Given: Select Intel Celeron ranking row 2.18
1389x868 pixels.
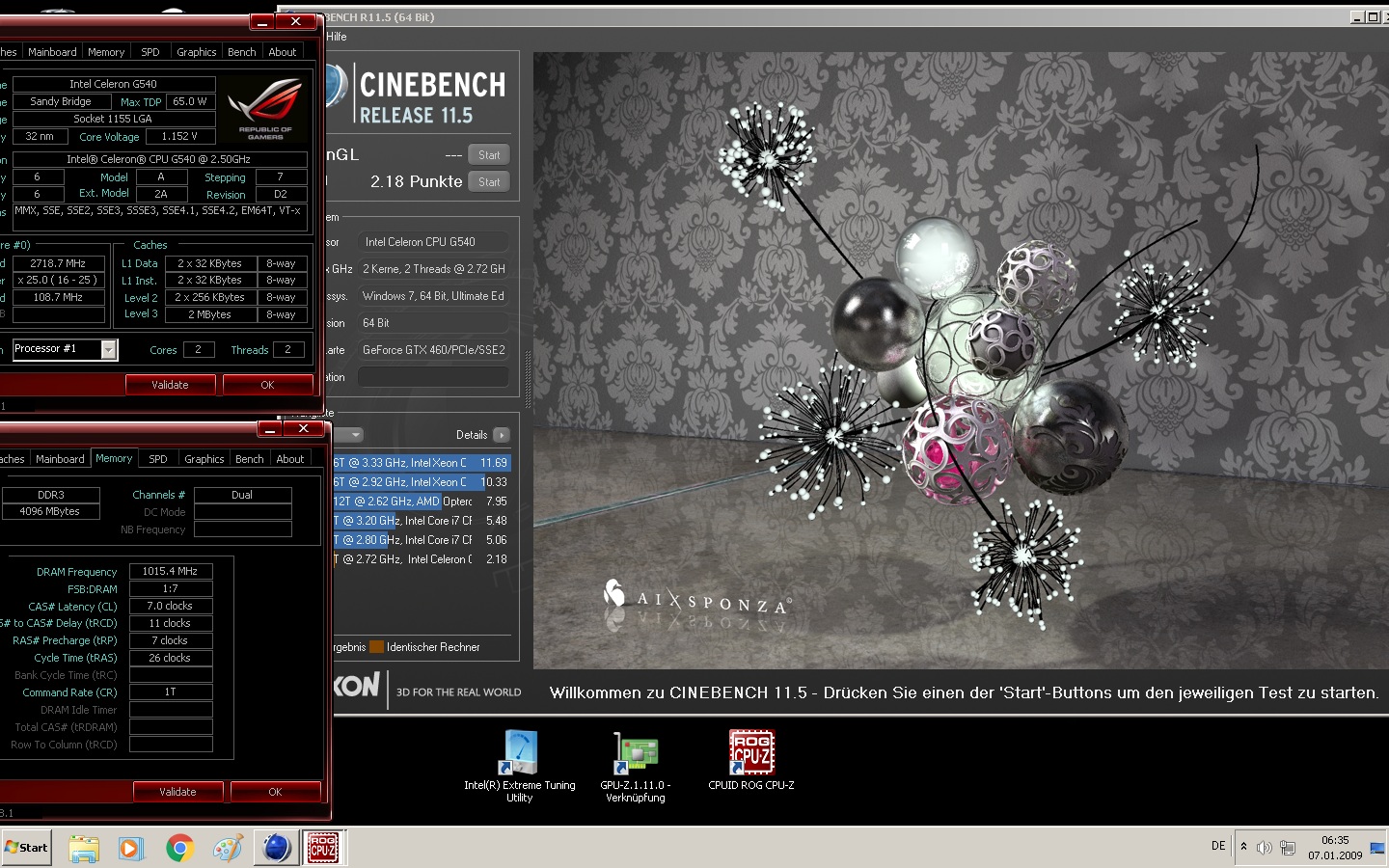Looking at the screenshot, I should 422,559.
